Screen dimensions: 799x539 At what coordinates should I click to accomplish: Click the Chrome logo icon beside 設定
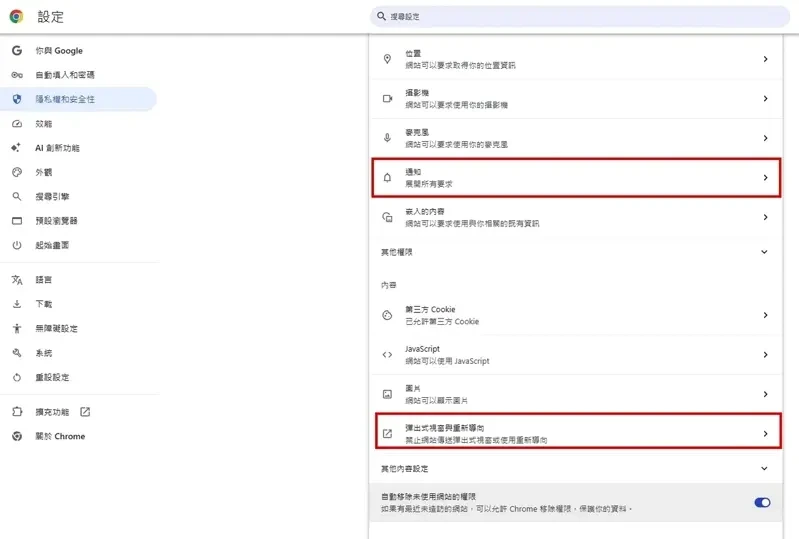(16, 16)
